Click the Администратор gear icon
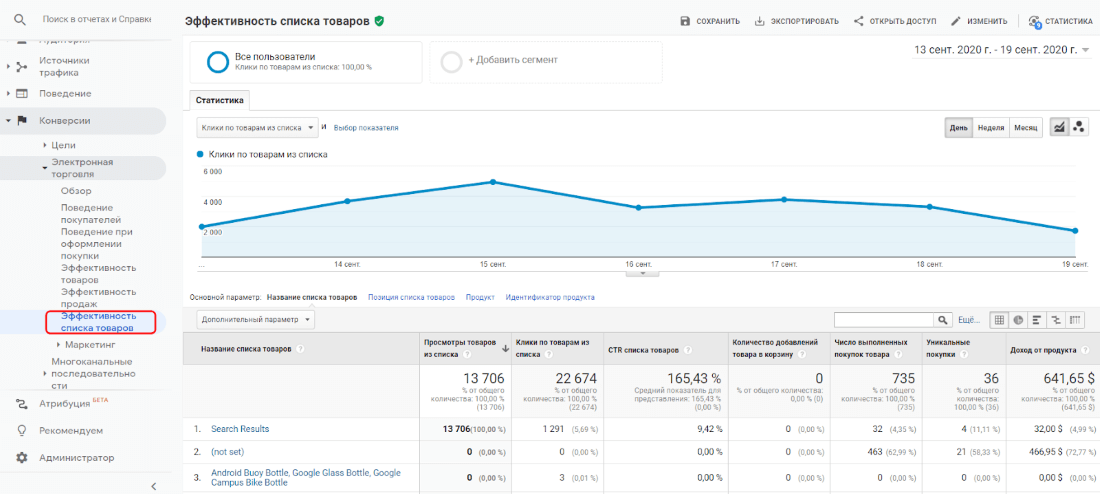 pos(22,458)
